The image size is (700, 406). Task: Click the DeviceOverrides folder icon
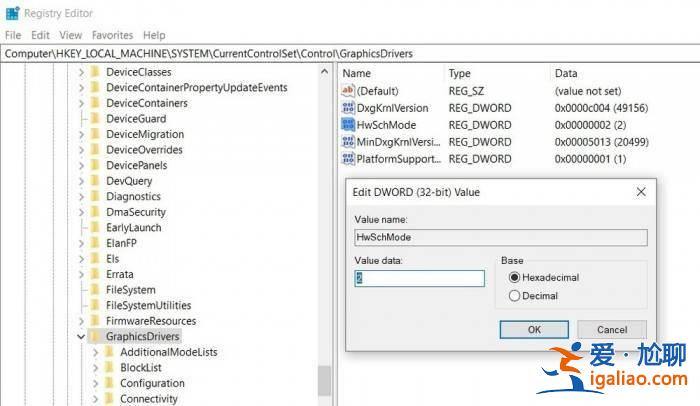pos(95,150)
